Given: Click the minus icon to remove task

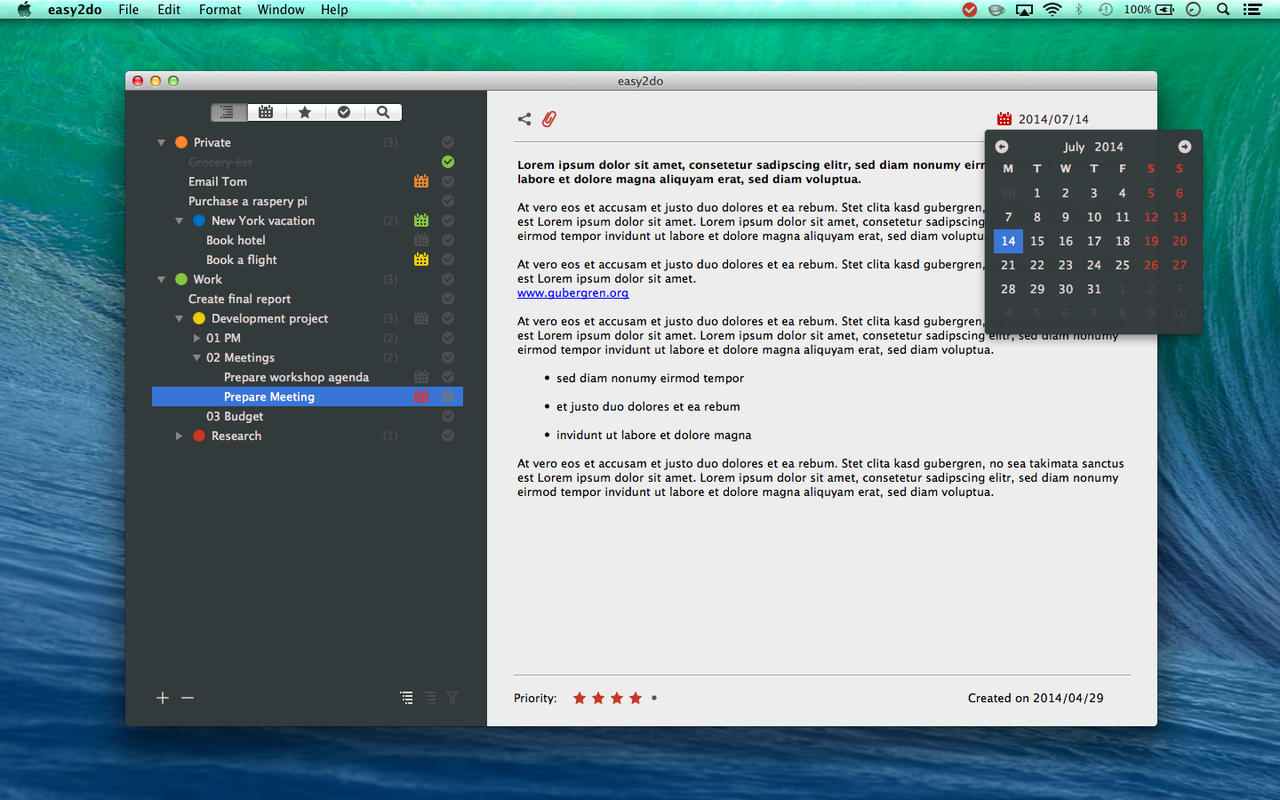Looking at the screenshot, I should (187, 698).
